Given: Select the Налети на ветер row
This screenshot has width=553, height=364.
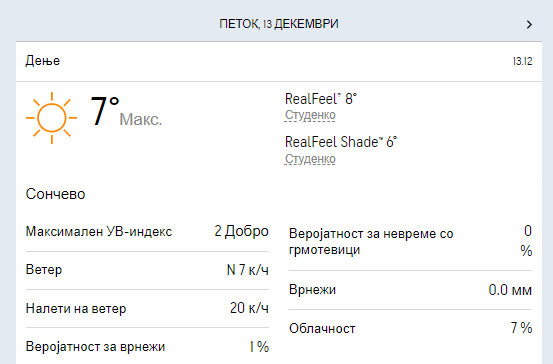Looking at the screenshot, I should click(x=147, y=308).
